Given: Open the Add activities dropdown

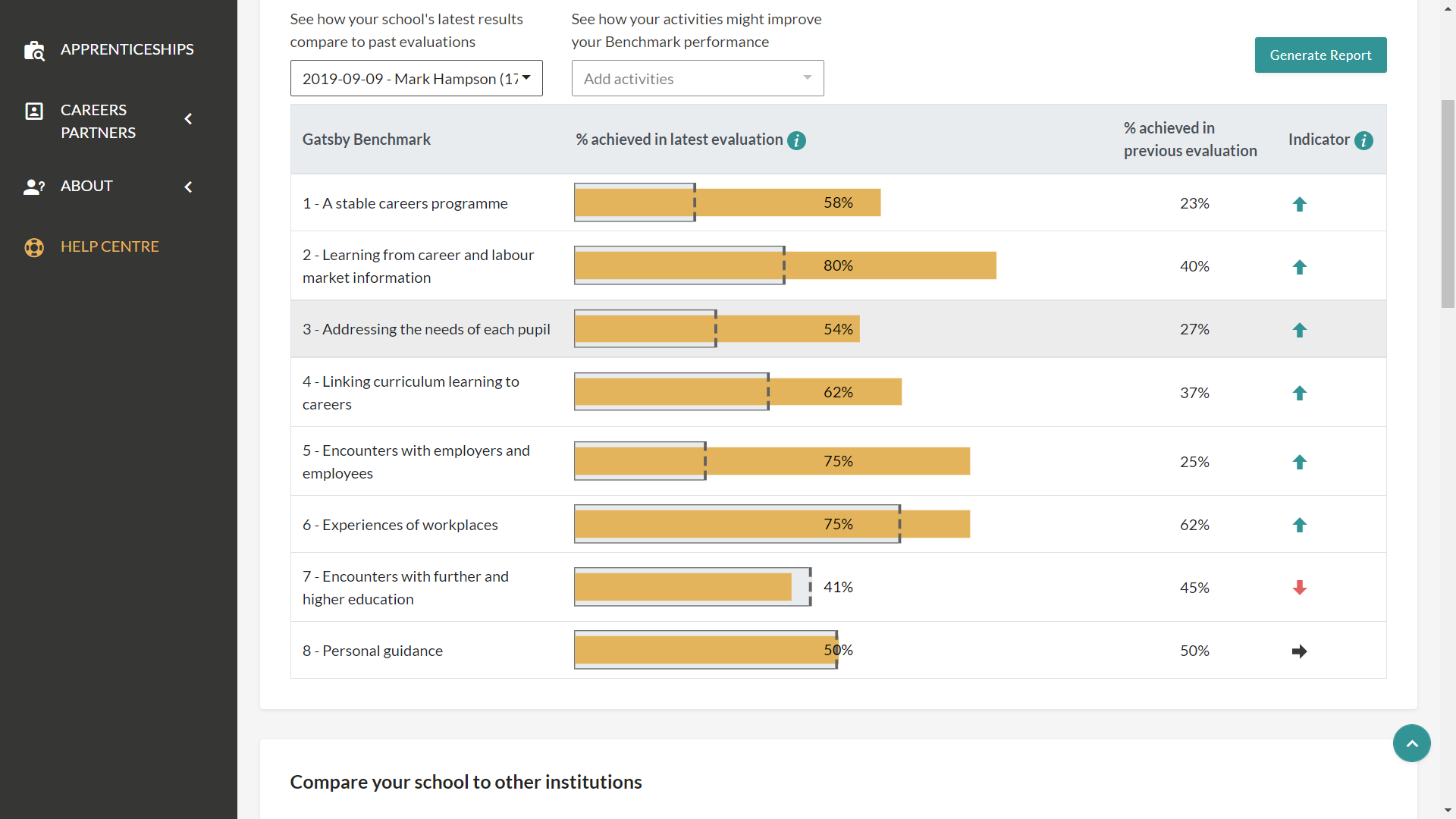Looking at the screenshot, I should [x=697, y=78].
